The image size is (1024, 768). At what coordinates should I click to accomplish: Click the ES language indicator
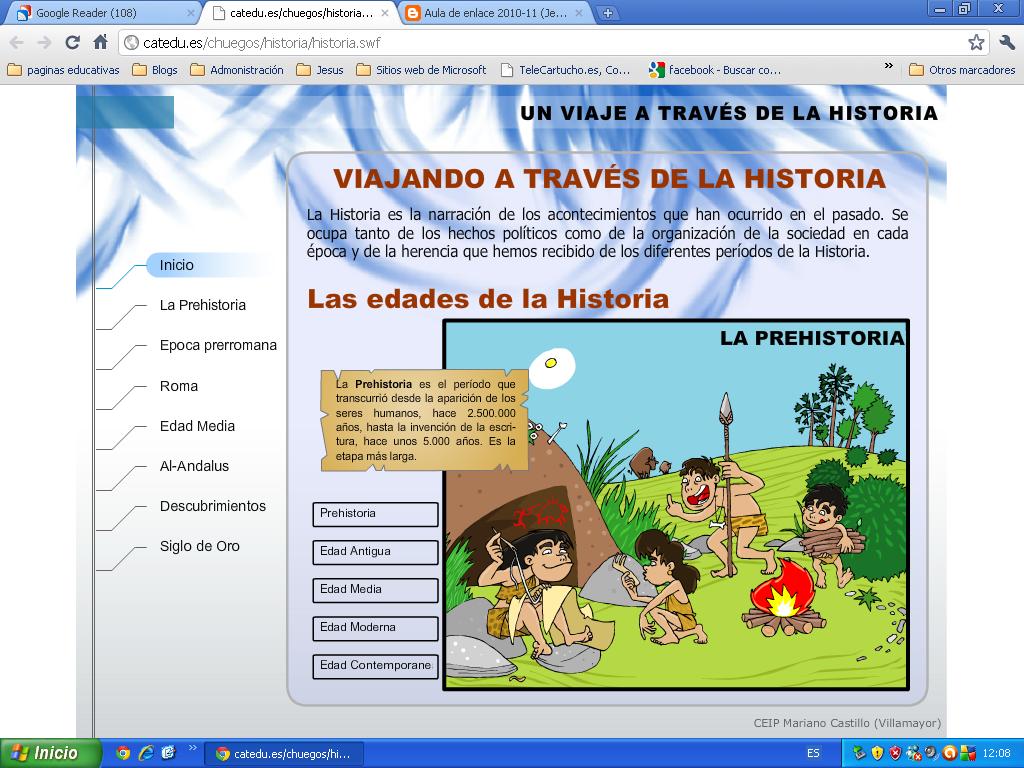click(x=813, y=753)
